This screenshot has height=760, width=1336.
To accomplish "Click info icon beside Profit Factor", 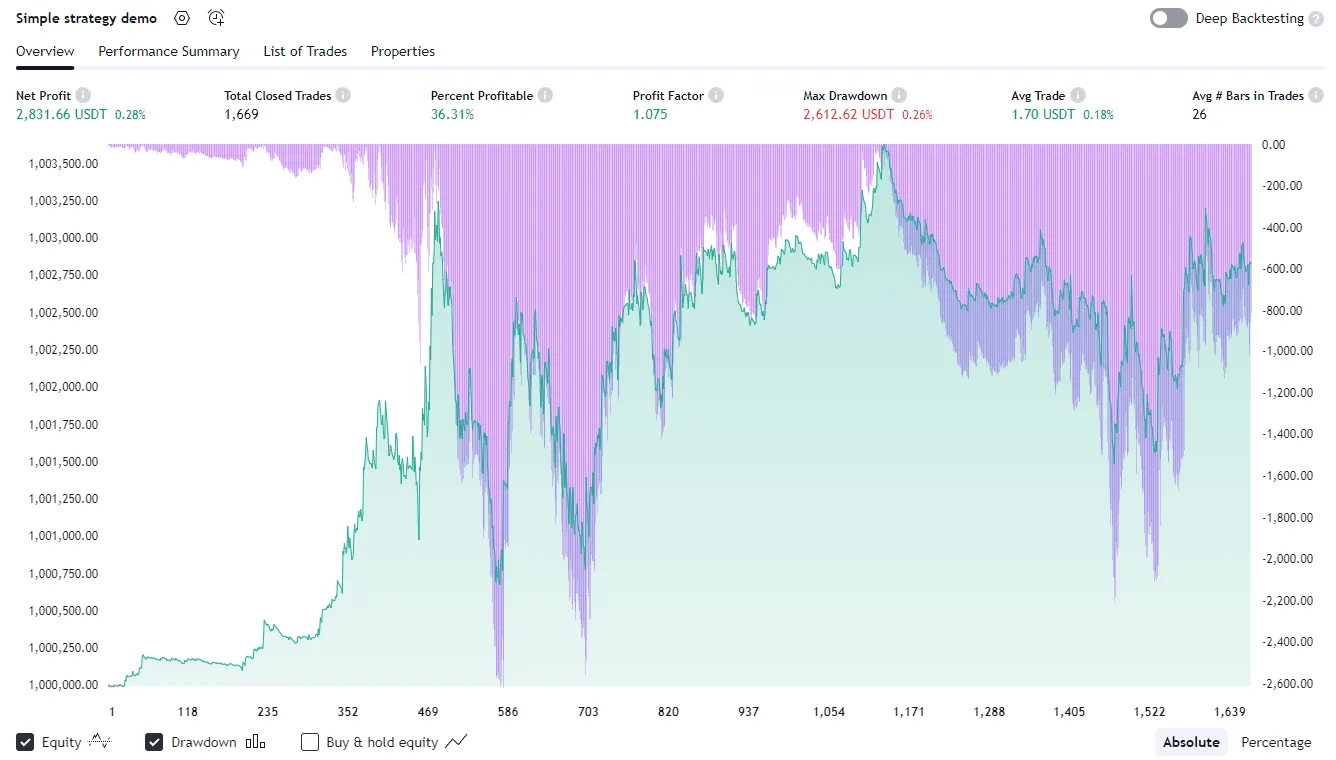I will tap(716, 95).
